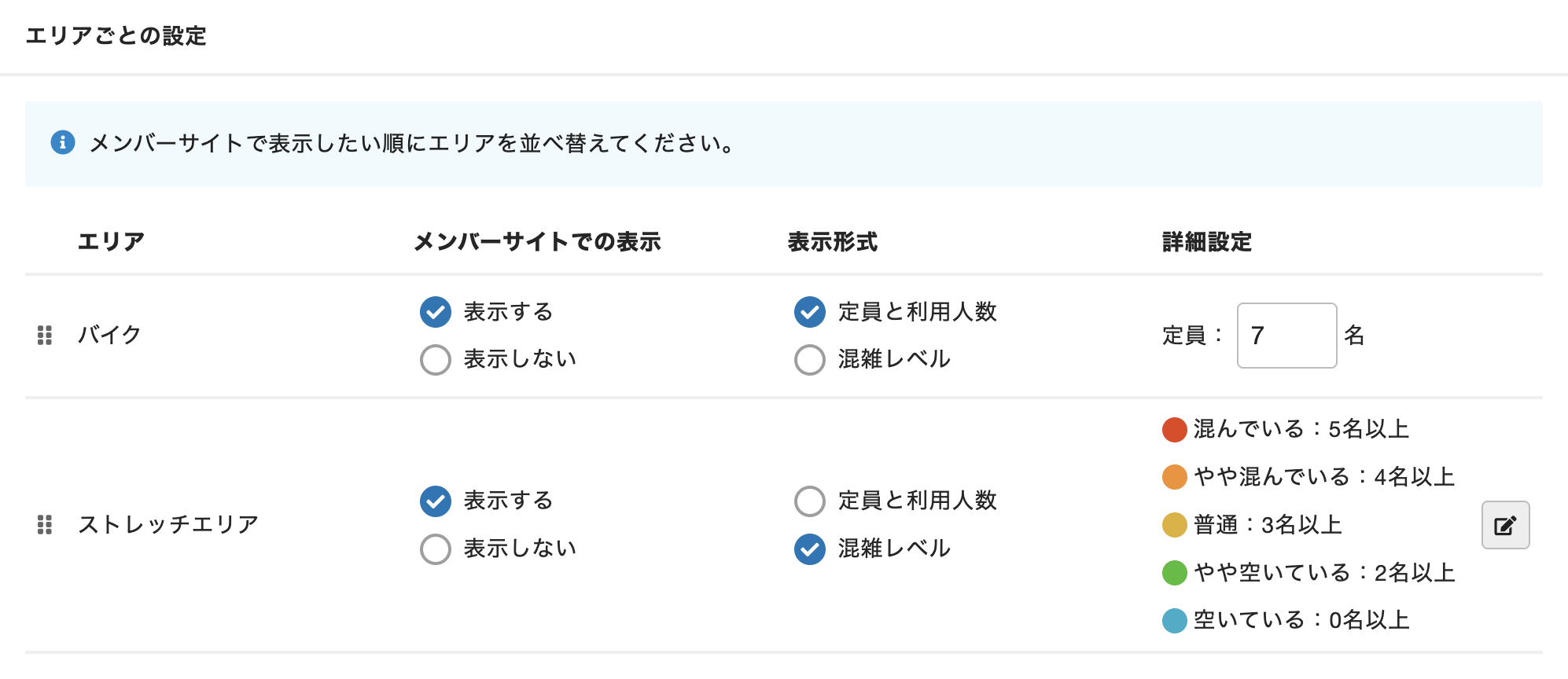Choose 定員と利用人数 for ストレッチエリア
The height and width of the screenshot is (679, 1568).
coord(810,501)
